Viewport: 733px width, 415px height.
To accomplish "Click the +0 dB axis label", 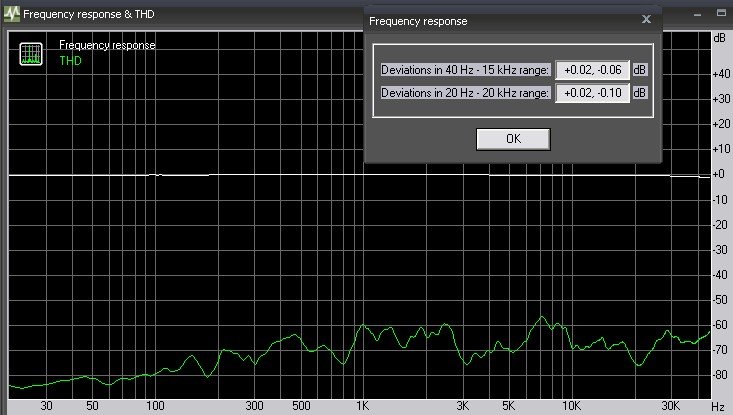I will (x=719, y=174).
